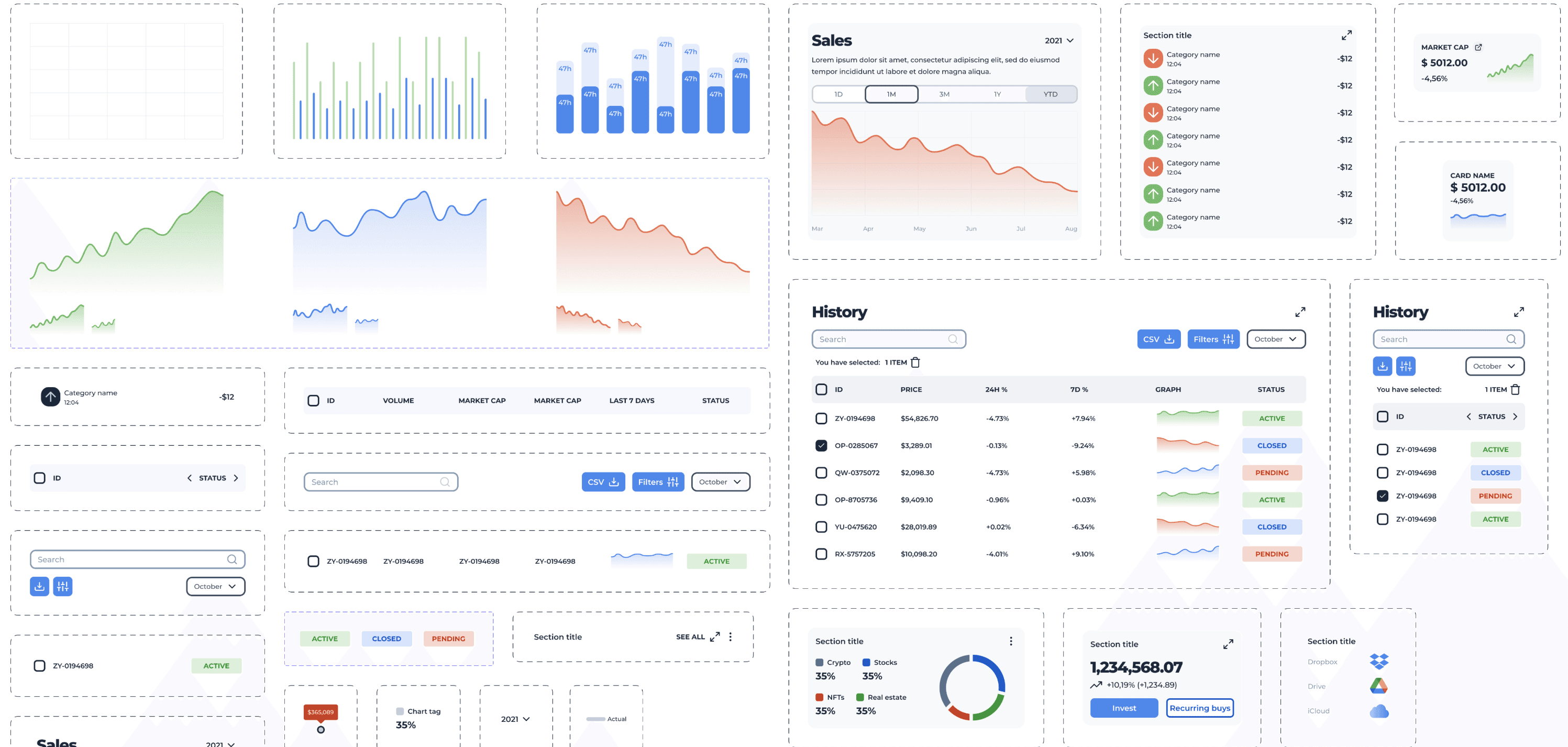Delete selected item in small History panel
The height and width of the screenshot is (747, 1568).
(1515, 389)
